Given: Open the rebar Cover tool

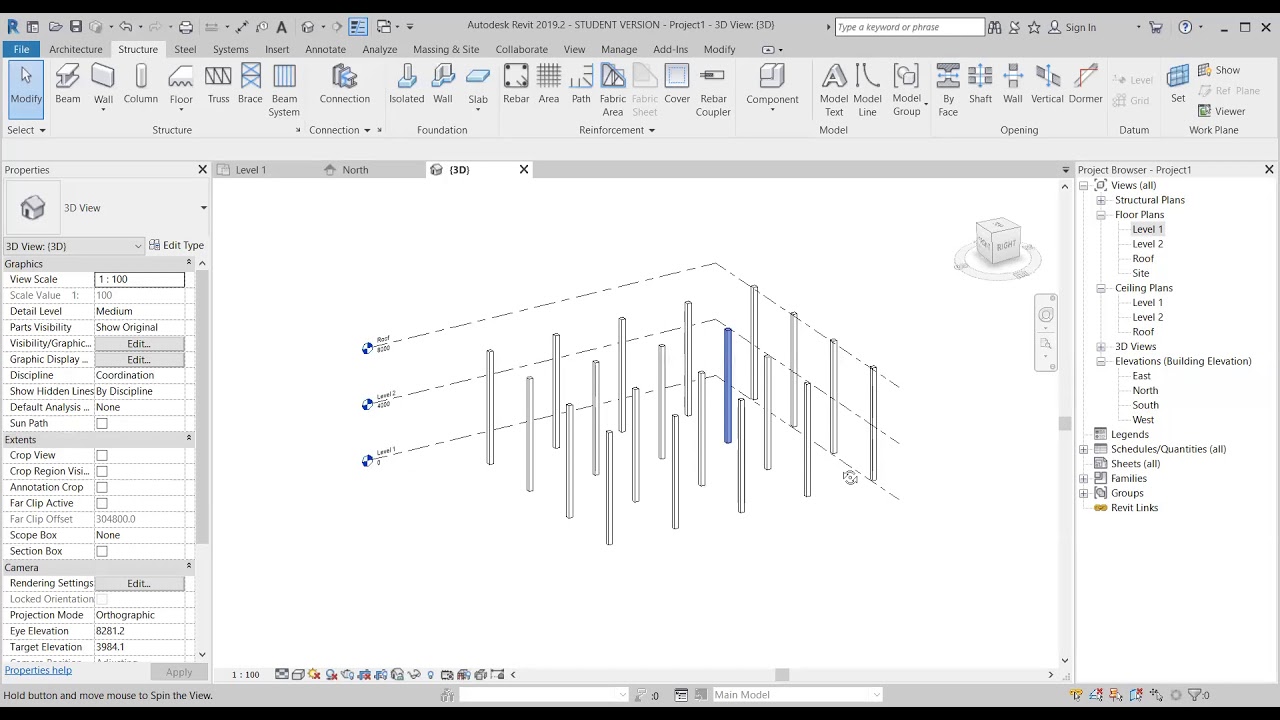Looking at the screenshot, I should click(677, 85).
